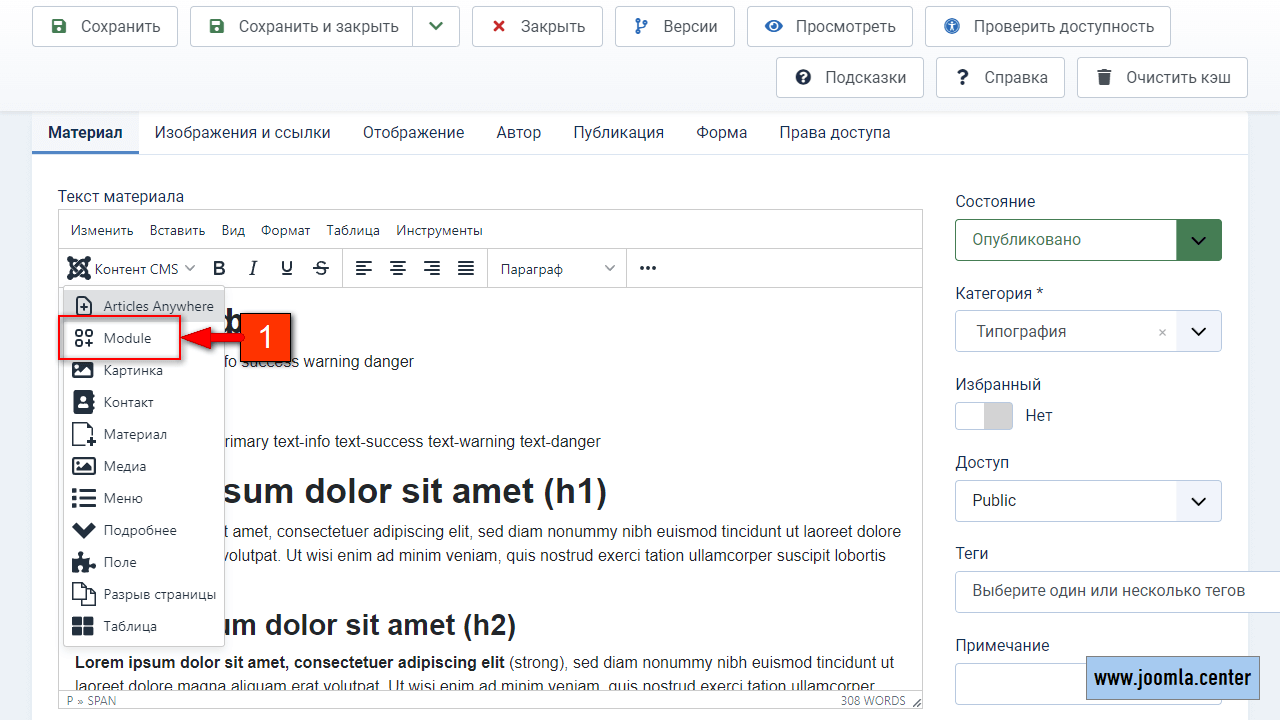Switch to the Публикация tab
Viewport: 1280px width, 720px height.
pyautogui.click(x=618, y=132)
